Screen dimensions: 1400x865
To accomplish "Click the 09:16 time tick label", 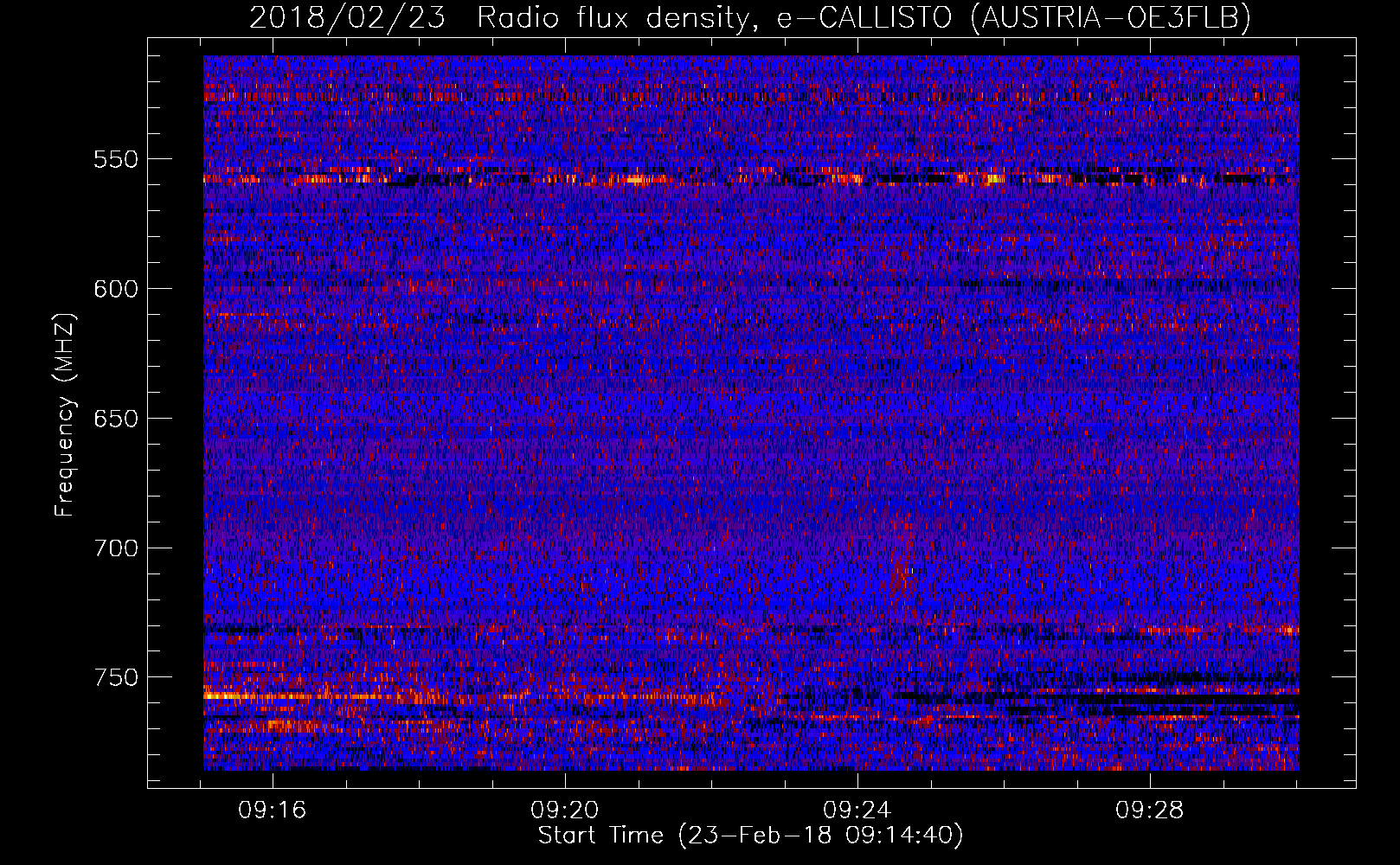I will tap(273, 811).
